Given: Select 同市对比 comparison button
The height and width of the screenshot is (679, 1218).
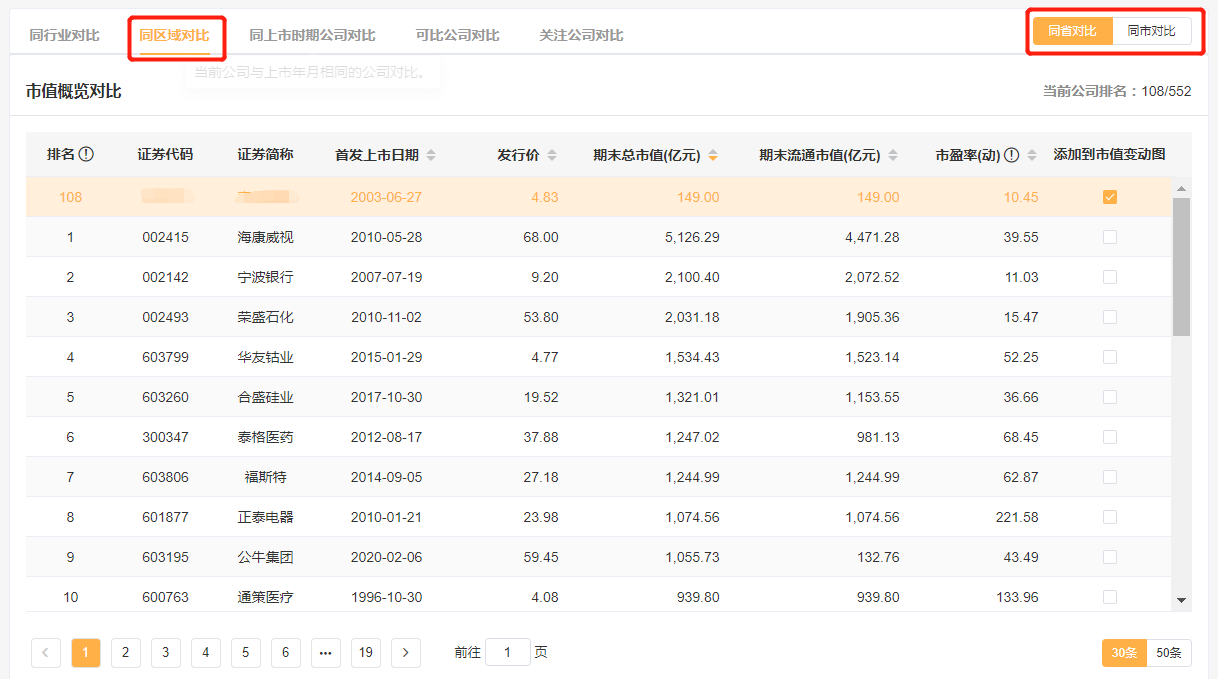Looking at the screenshot, I should 1151,31.
